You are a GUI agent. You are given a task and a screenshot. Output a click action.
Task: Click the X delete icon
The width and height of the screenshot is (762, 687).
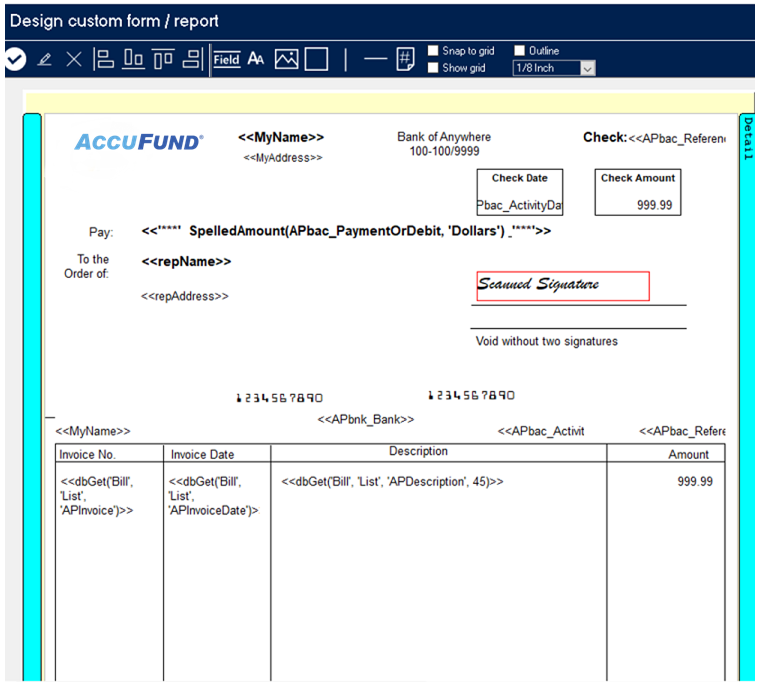[x=73, y=60]
